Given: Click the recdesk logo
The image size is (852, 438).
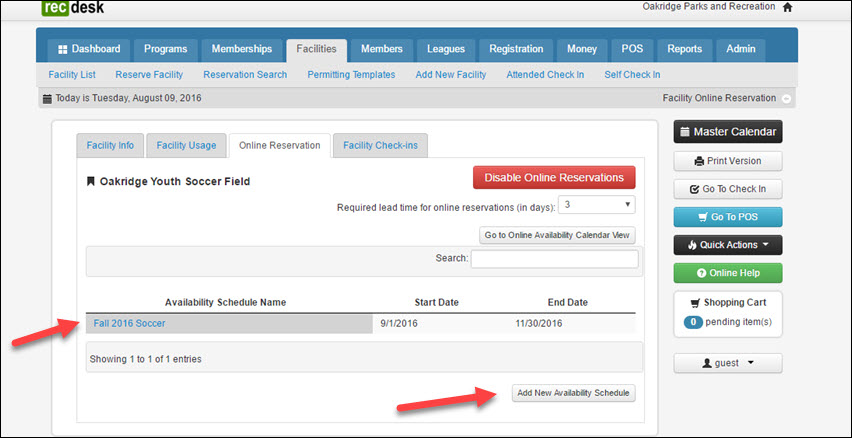Looking at the screenshot, I should click(73, 7).
